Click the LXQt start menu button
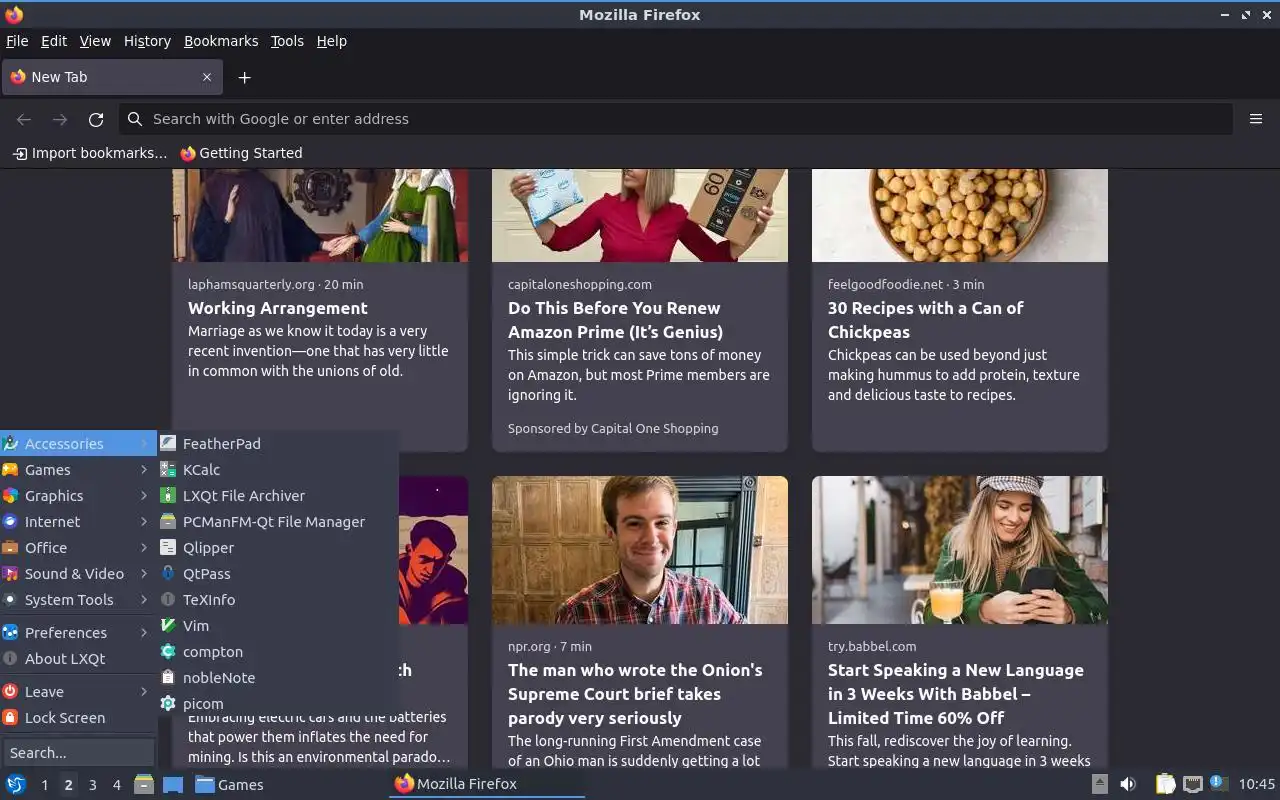 tap(15, 784)
